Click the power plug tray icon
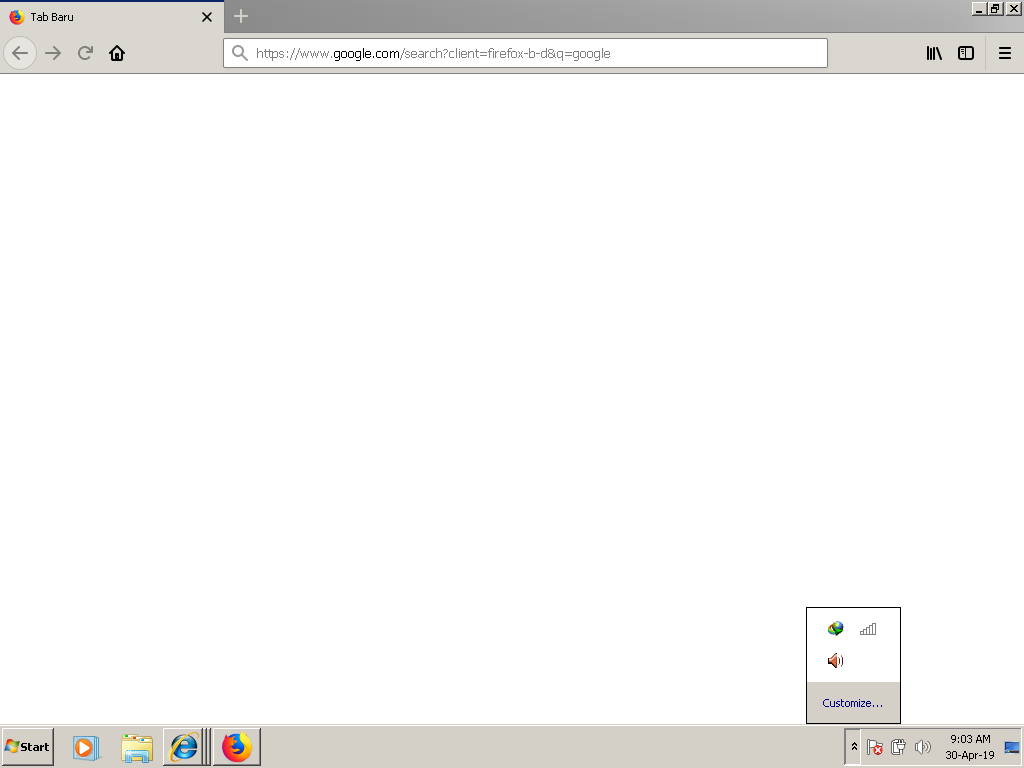 [899, 746]
